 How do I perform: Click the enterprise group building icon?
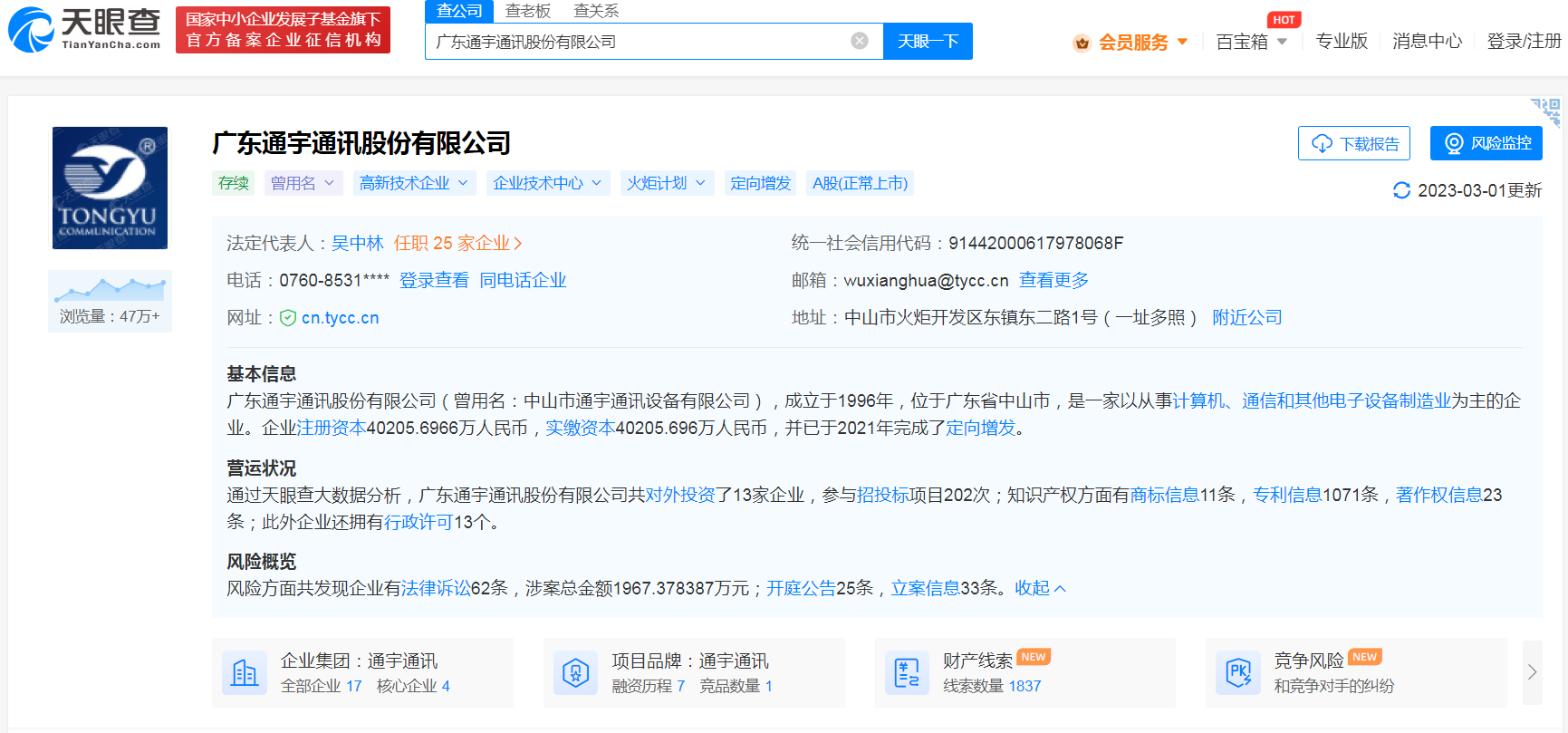coord(245,673)
